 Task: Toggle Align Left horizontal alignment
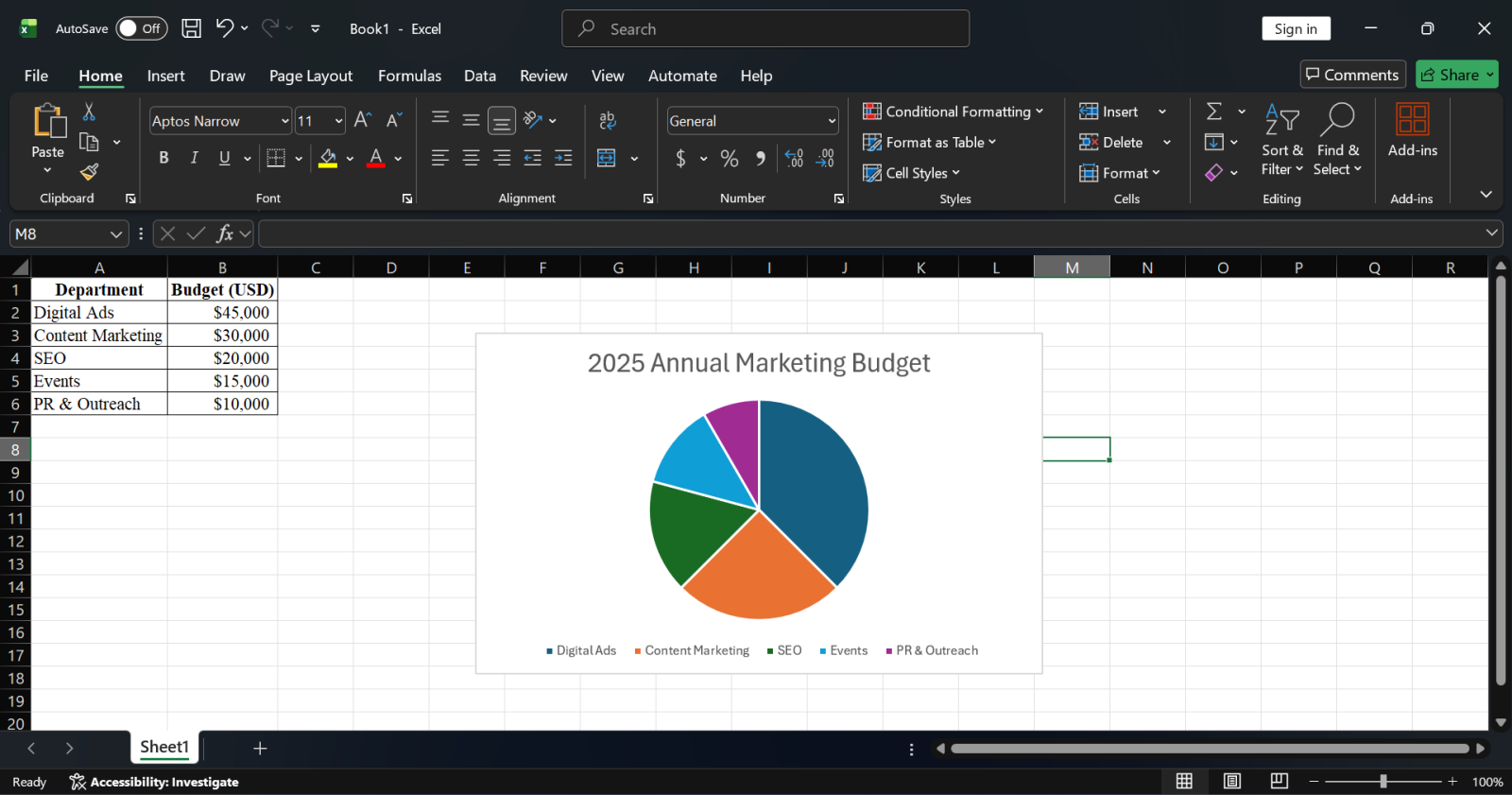click(440, 158)
